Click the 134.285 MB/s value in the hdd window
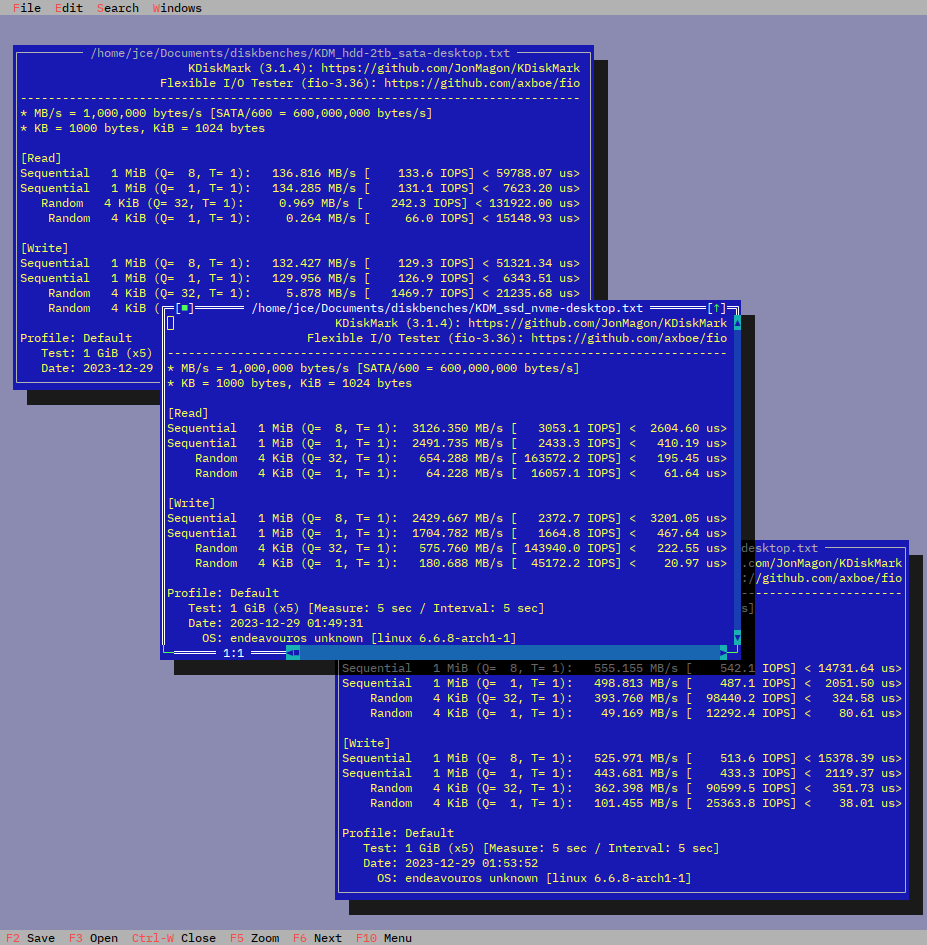The image size is (927, 945). pyautogui.click(x=314, y=188)
